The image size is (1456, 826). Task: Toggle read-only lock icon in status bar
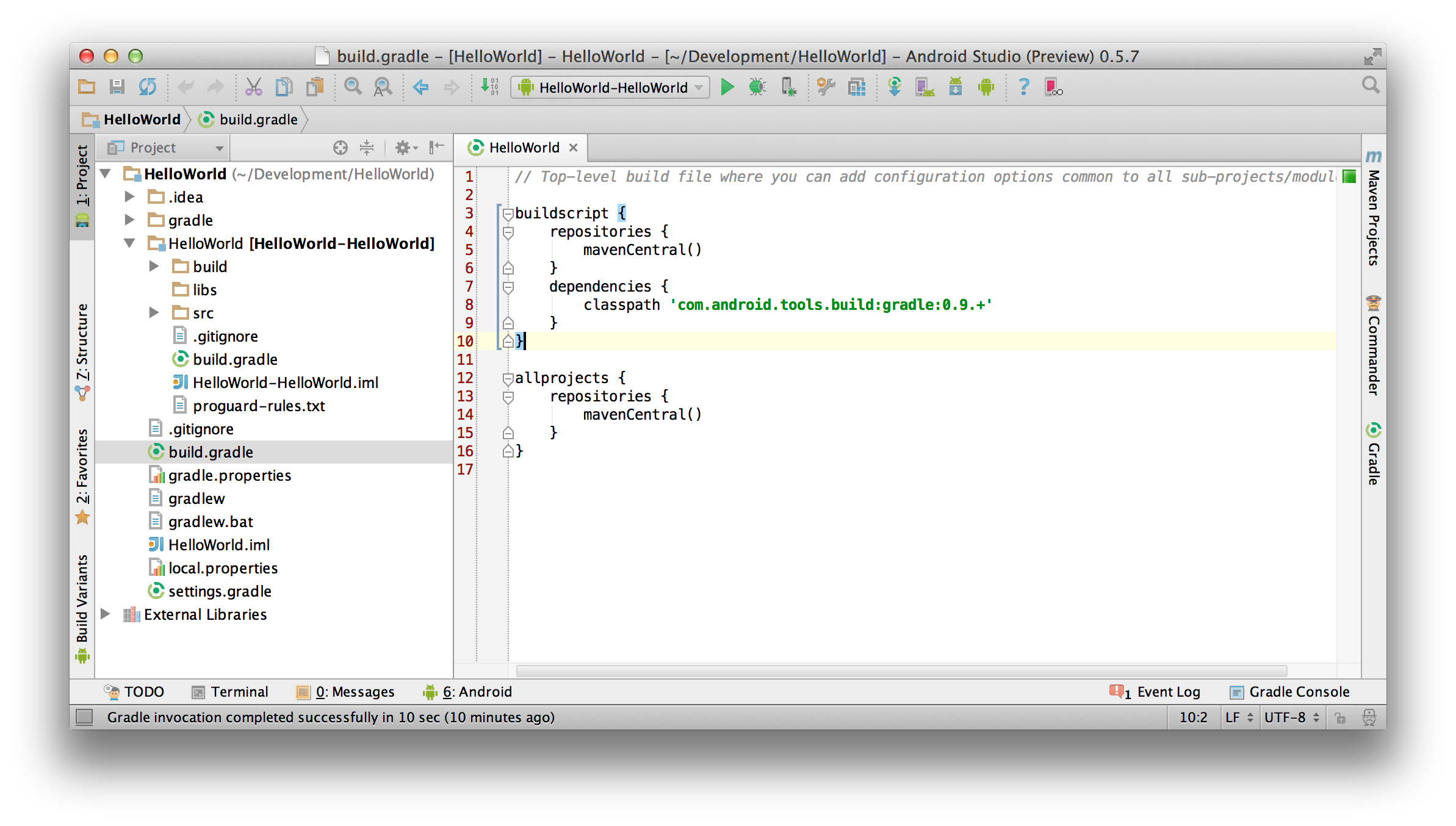(x=1340, y=717)
